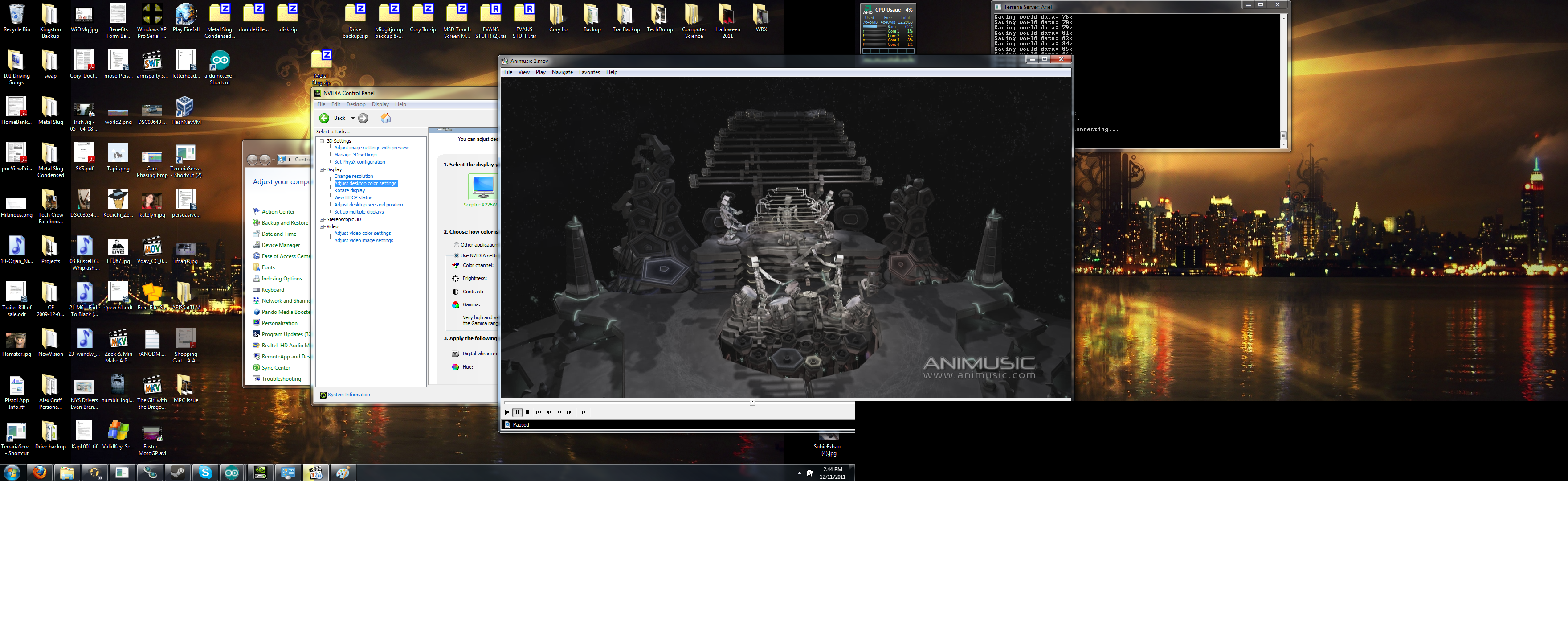This screenshot has height=617, width=1568.
Task: Click the Rewind button in the media player
Action: click(x=549, y=412)
